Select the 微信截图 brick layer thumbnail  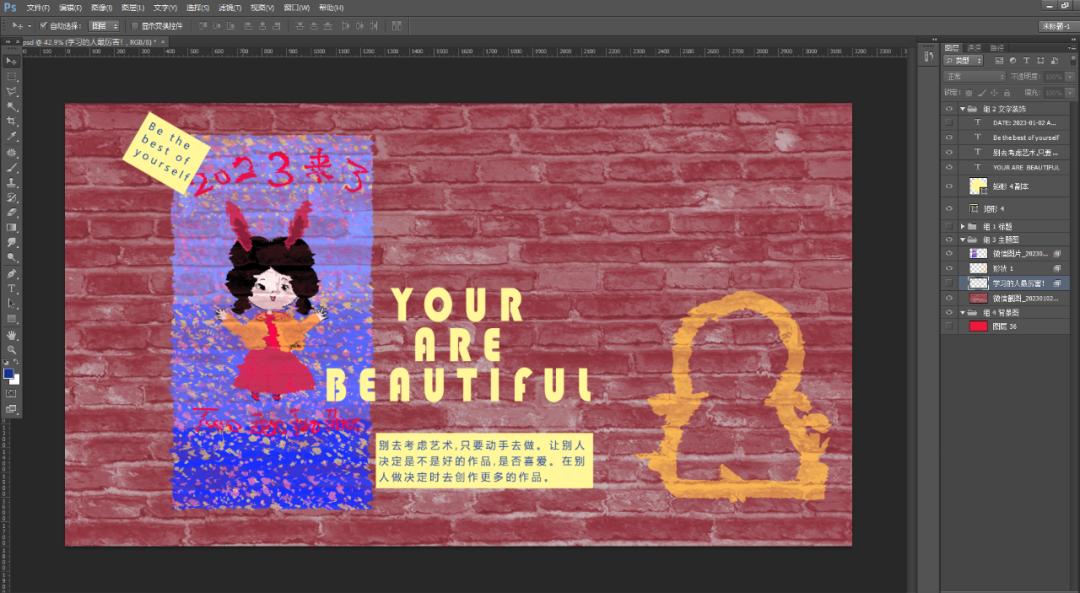point(978,298)
